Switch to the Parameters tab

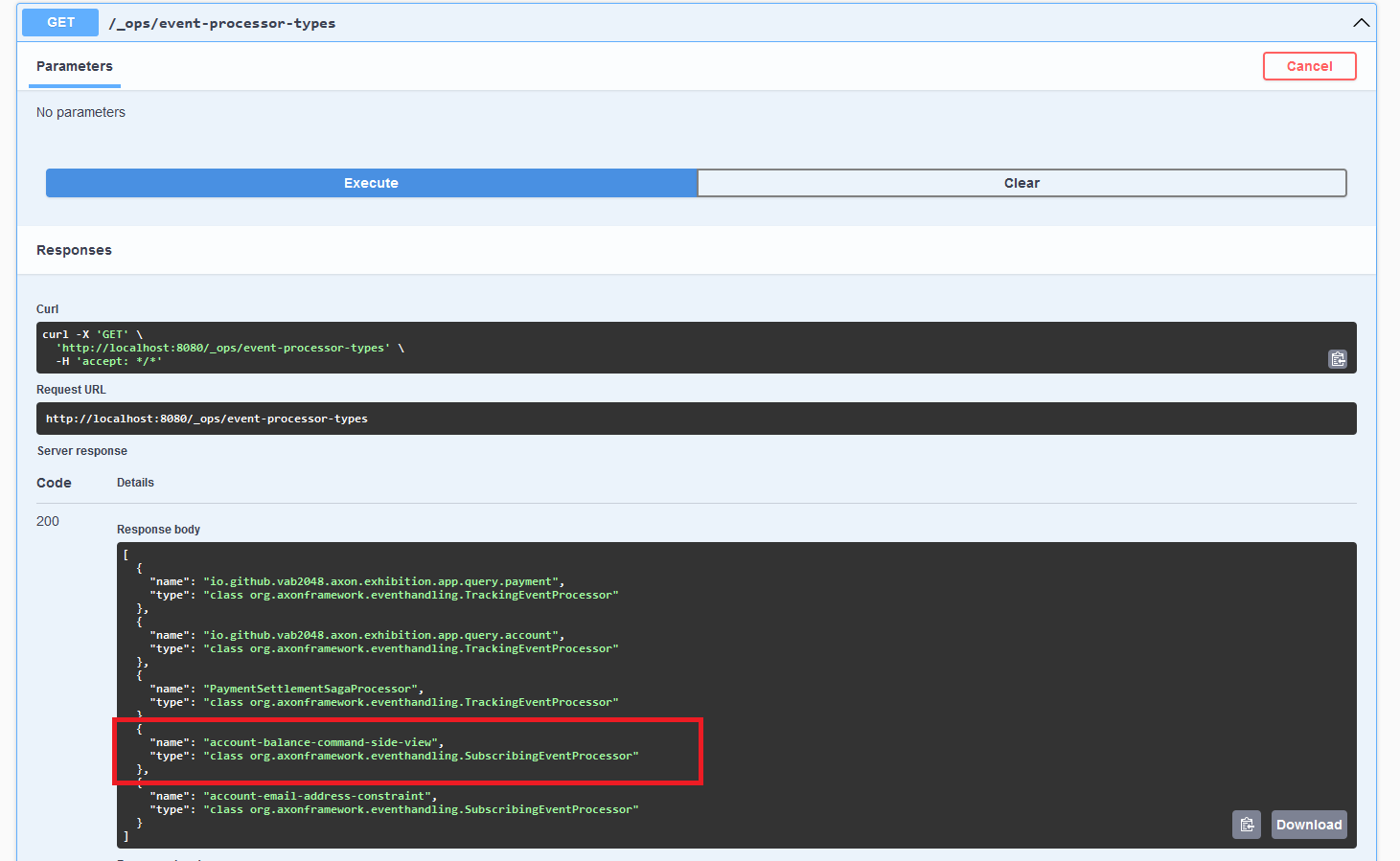click(75, 66)
